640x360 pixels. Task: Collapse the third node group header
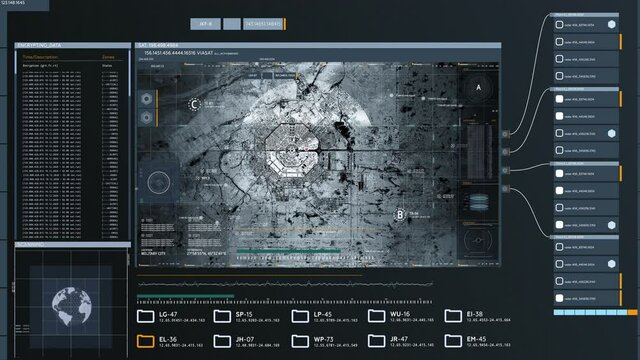[584, 164]
